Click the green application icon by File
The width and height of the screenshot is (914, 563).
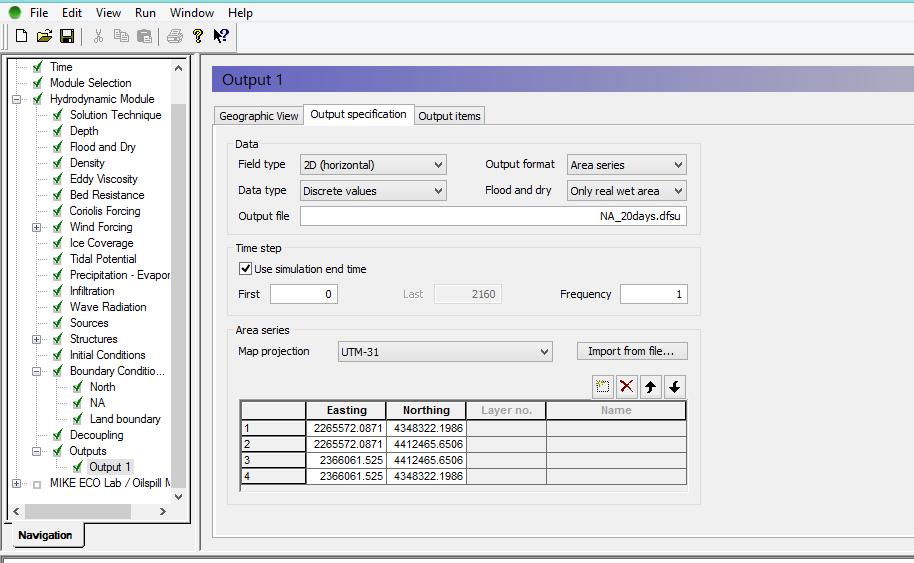point(15,12)
